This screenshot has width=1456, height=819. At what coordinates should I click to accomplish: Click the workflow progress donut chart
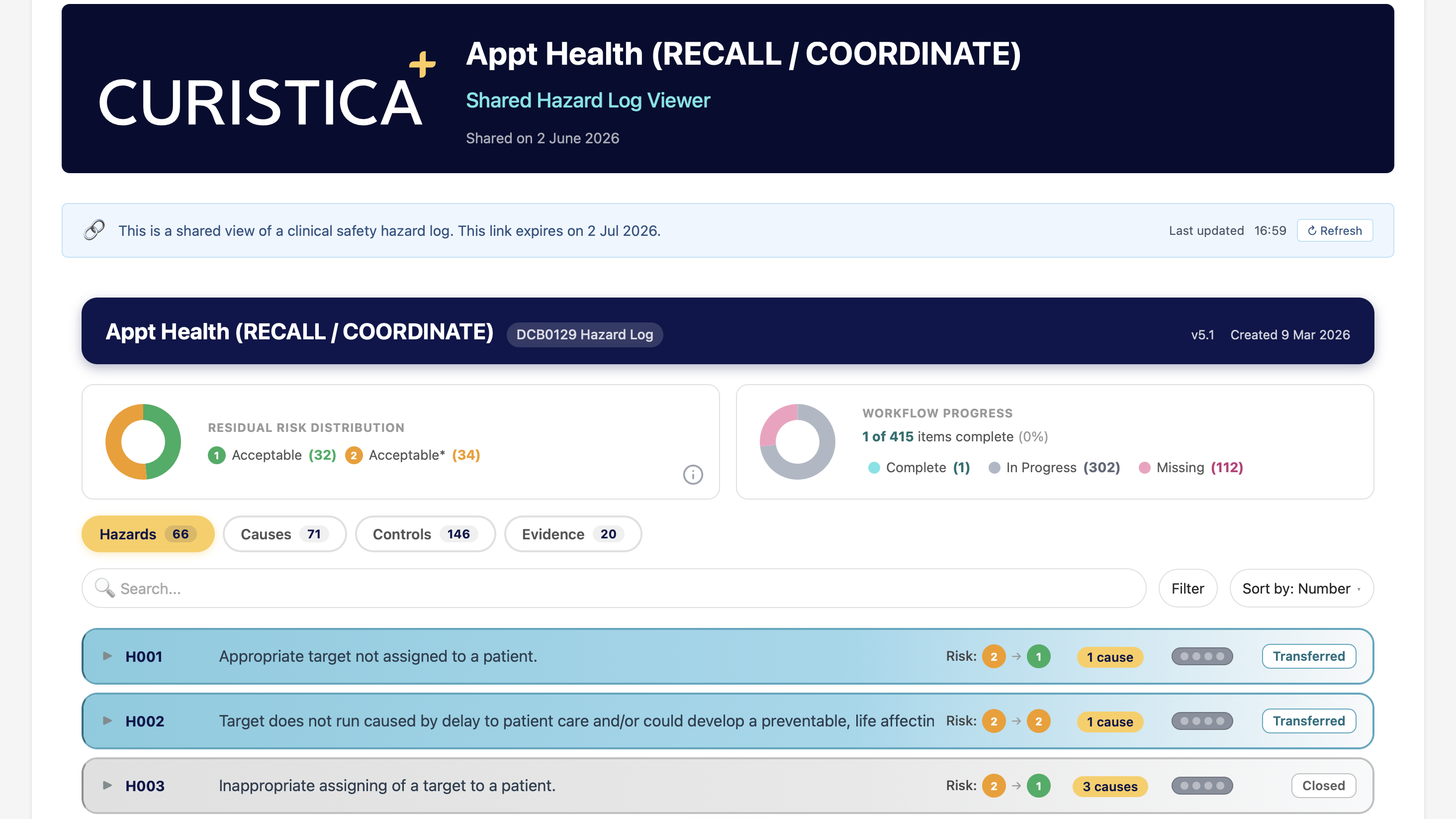pos(797,442)
